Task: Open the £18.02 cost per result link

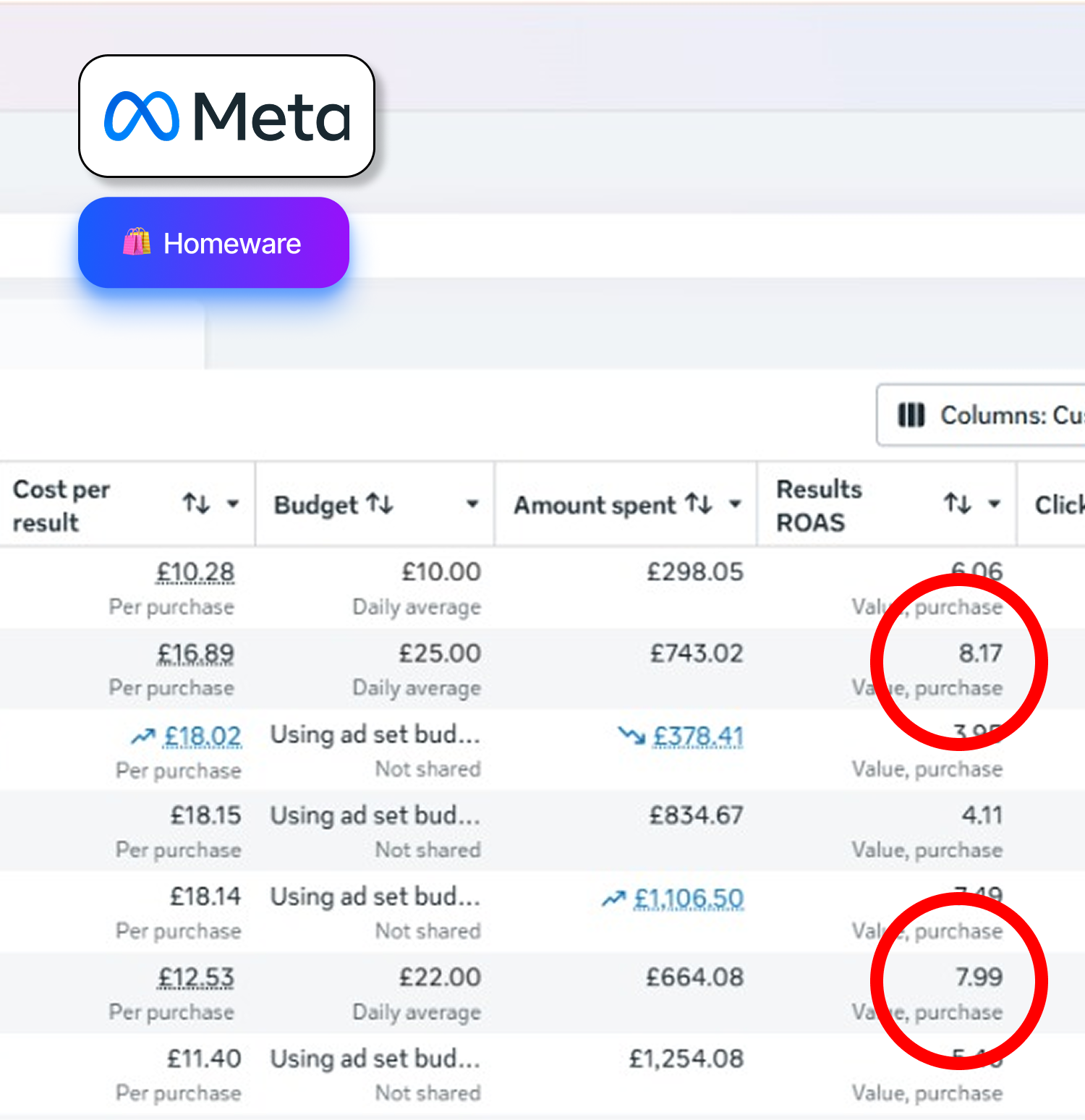Action: pyautogui.click(x=203, y=737)
